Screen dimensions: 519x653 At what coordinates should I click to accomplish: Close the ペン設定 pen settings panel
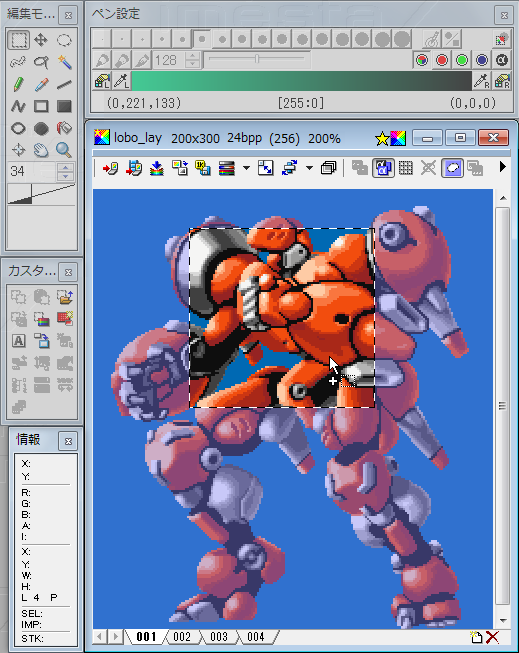(504, 15)
